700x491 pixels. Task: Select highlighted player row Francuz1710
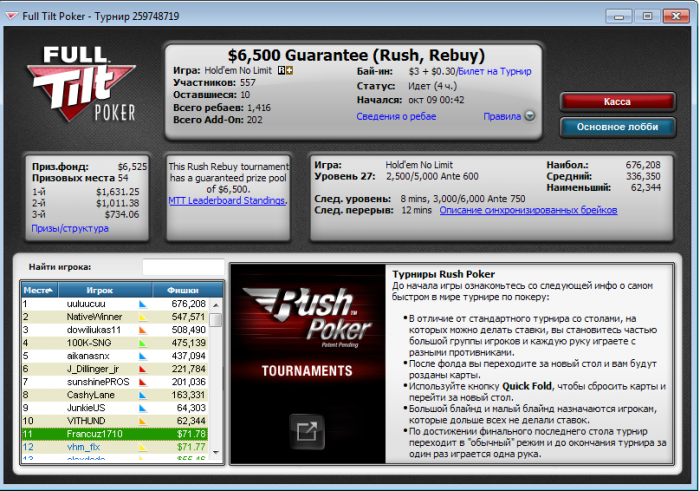(115, 434)
